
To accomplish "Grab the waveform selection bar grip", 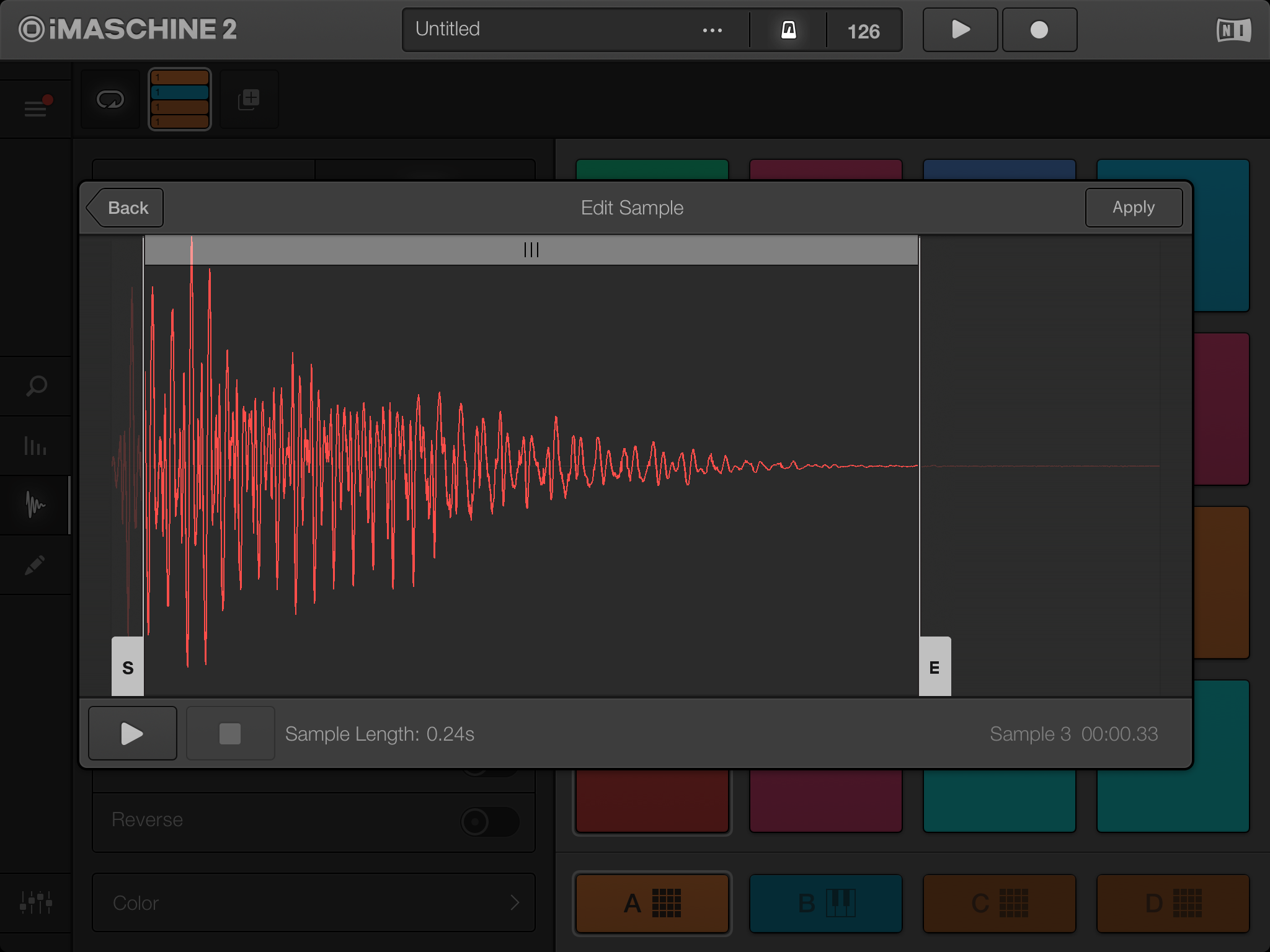I will tap(531, 250).
